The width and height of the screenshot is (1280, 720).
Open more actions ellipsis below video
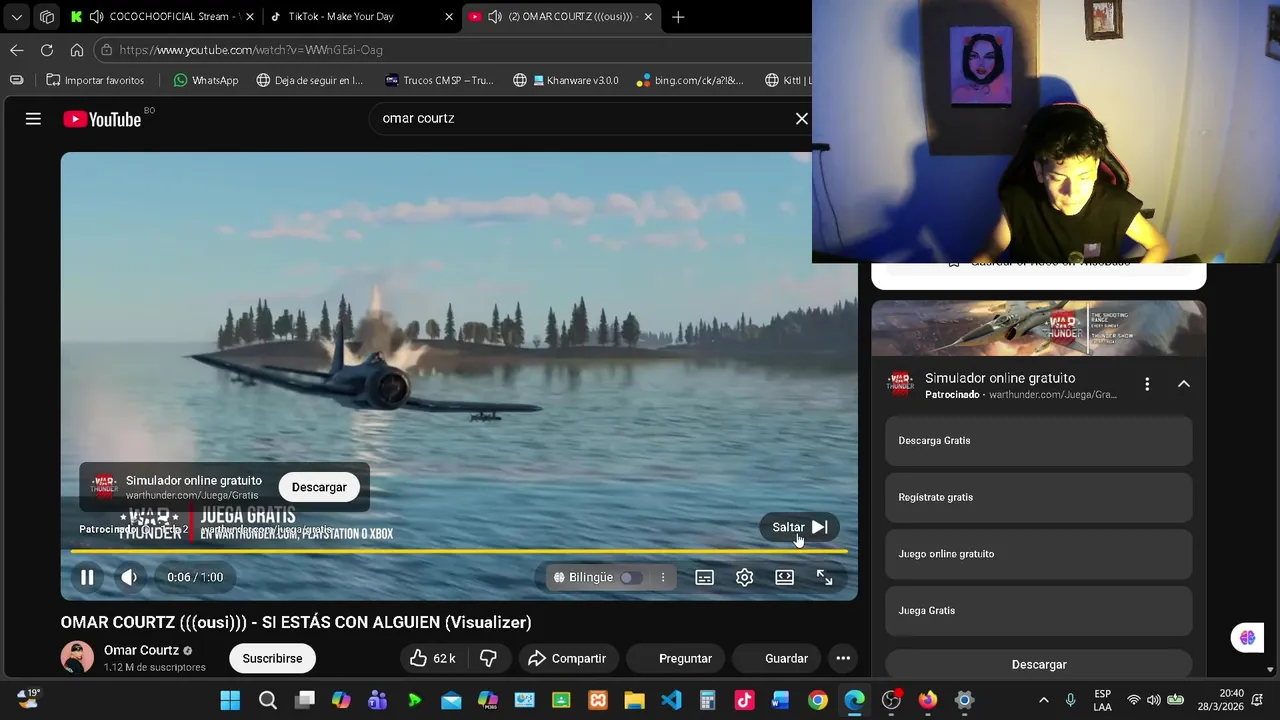click(843, 658)
